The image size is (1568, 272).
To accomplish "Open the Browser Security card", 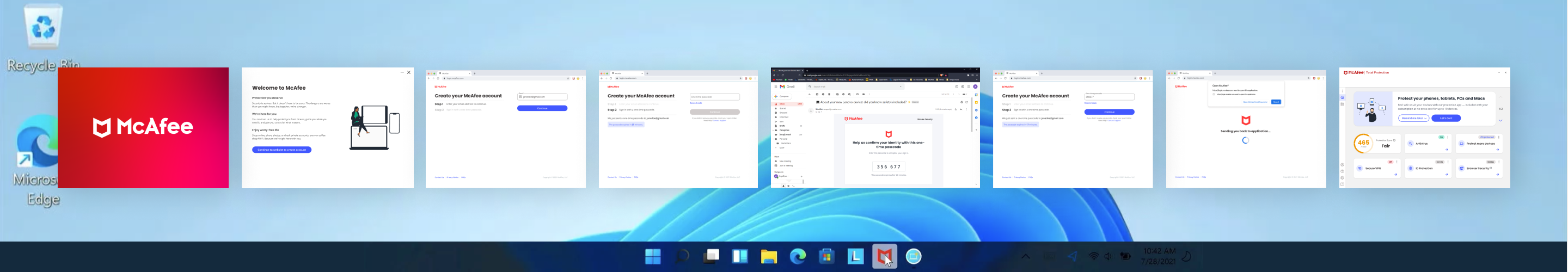I will (x=1480, y=169).
